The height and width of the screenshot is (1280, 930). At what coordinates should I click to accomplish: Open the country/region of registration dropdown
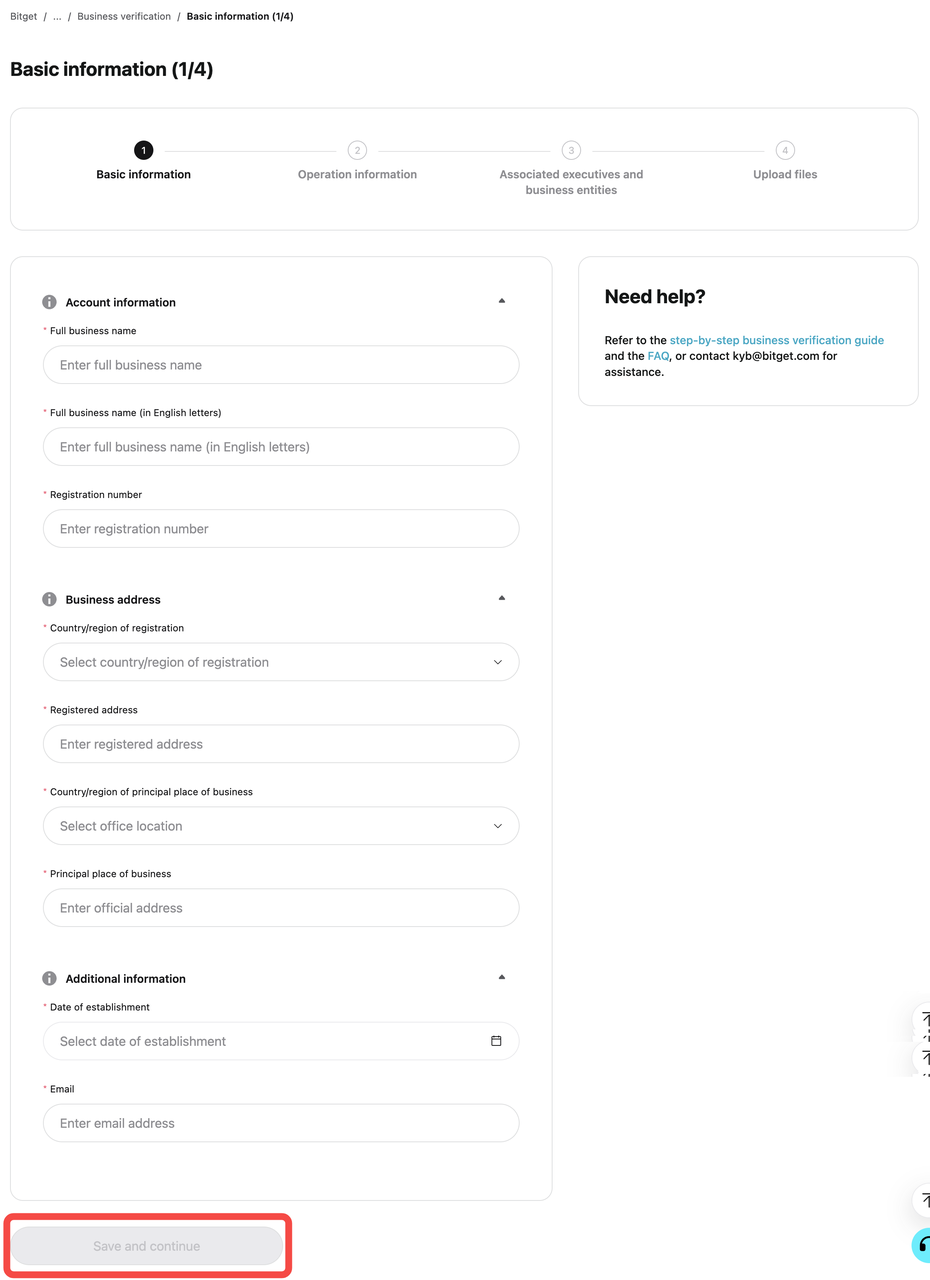click(x=281, y=662)
